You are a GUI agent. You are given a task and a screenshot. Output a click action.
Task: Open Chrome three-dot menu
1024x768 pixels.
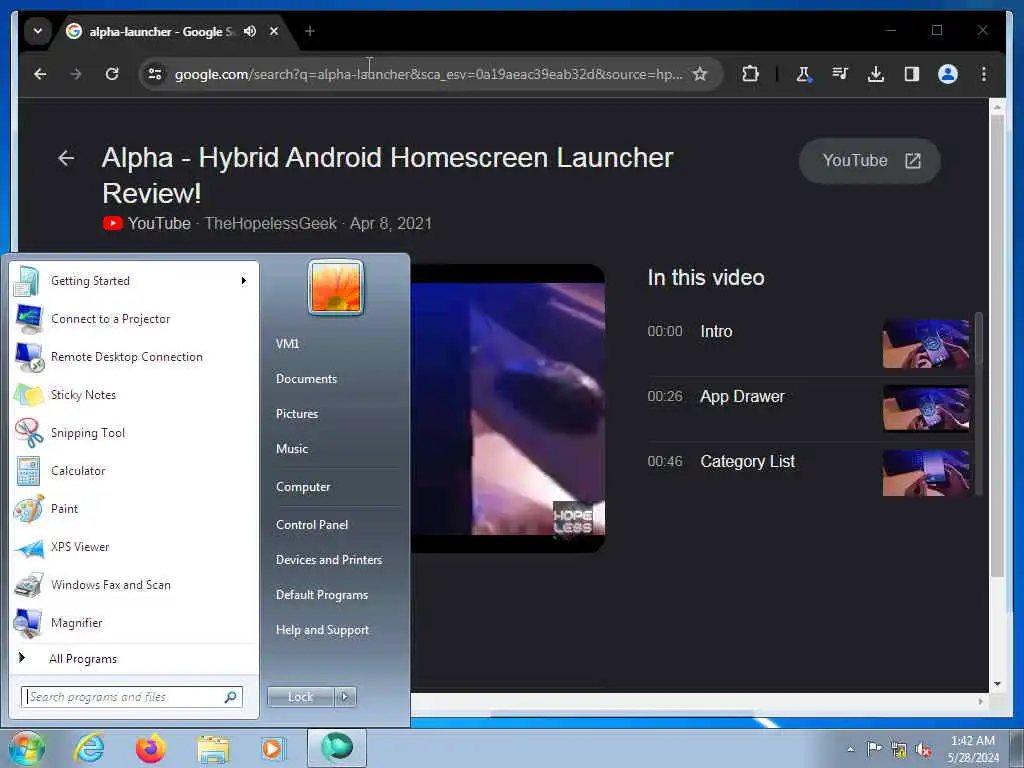984,74
